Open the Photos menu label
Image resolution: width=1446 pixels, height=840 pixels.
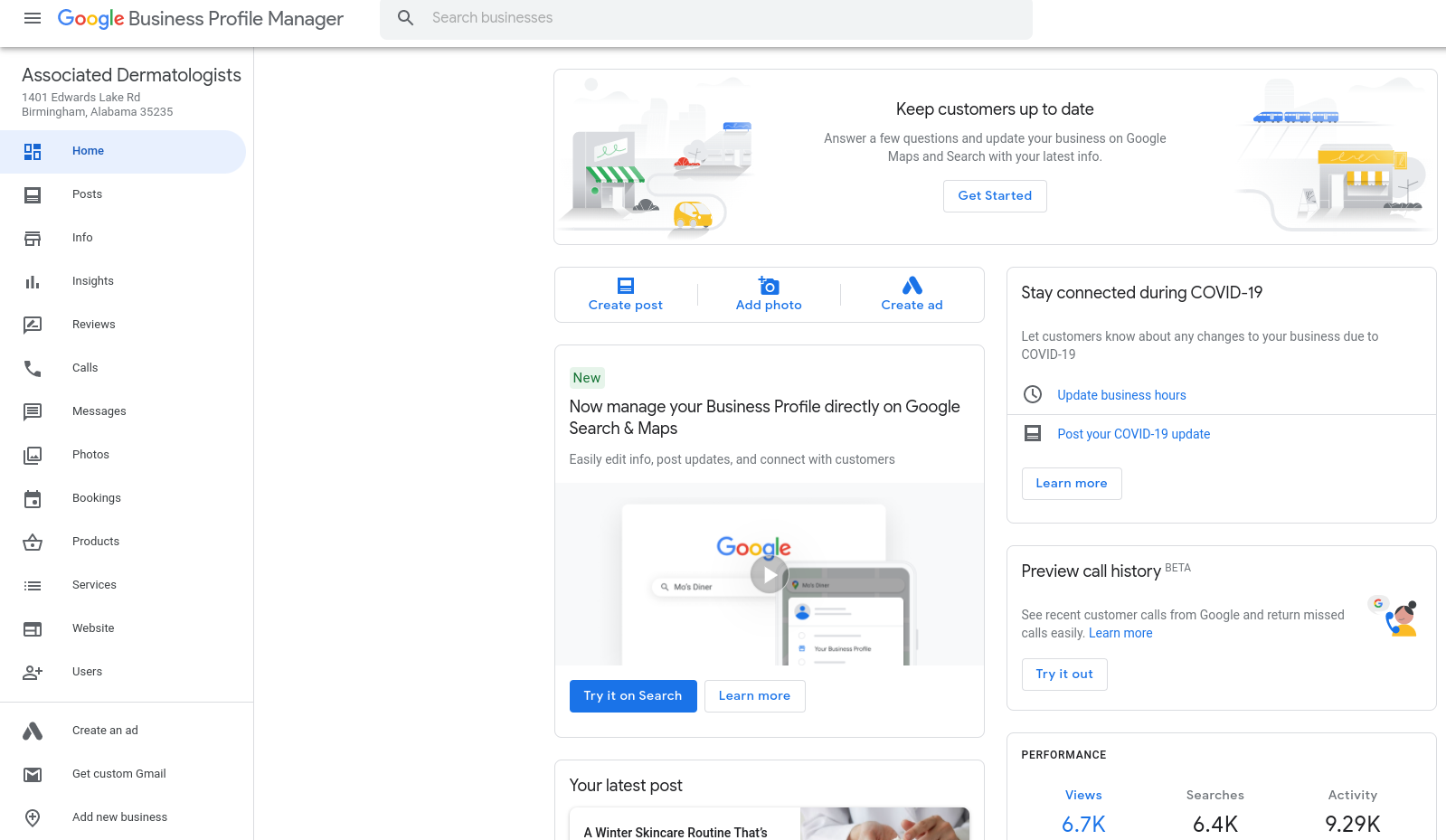click(x=90, y=455)
